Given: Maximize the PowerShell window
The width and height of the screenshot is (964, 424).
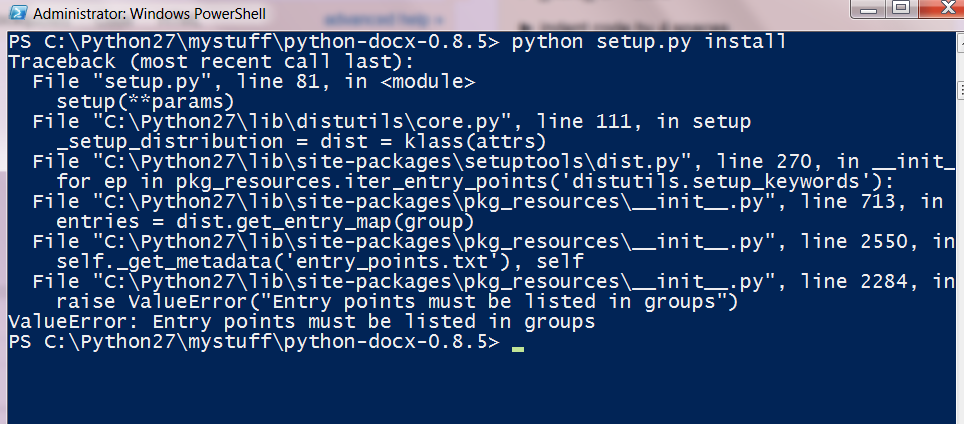Looking at the screenshot, I should [896, 11].
